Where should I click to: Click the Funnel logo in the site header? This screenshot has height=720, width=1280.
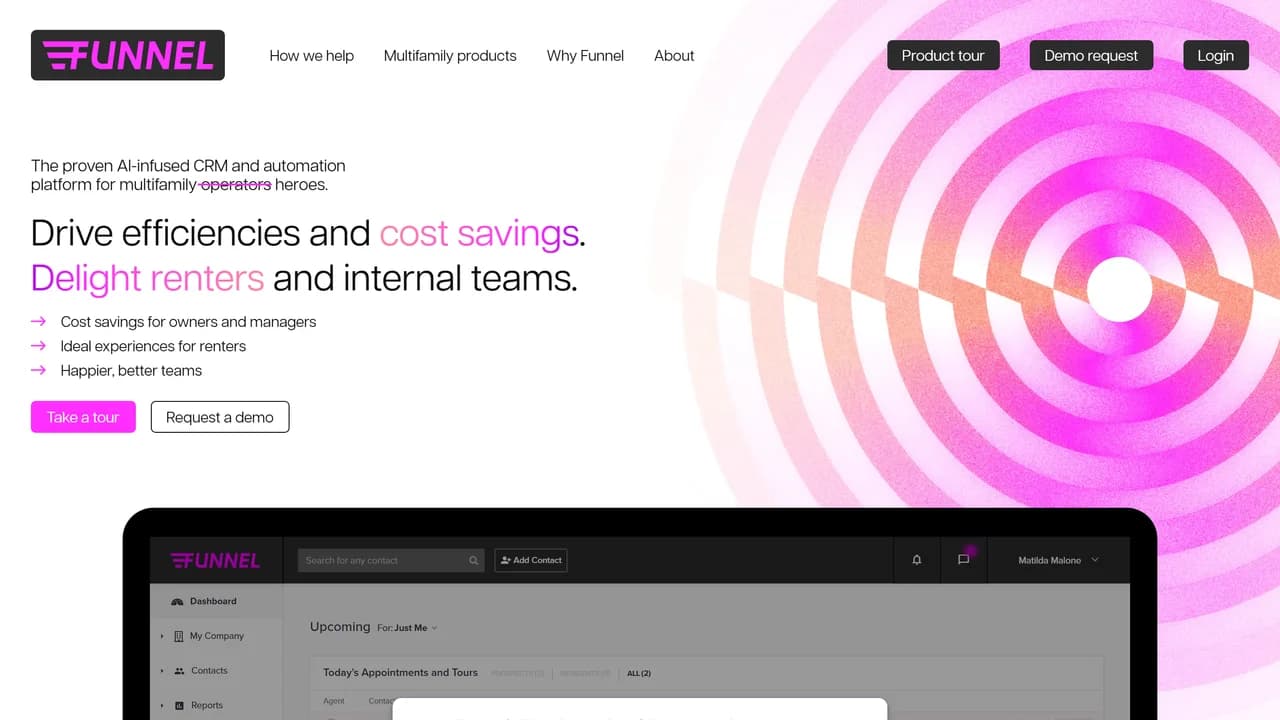click(128, 55)
